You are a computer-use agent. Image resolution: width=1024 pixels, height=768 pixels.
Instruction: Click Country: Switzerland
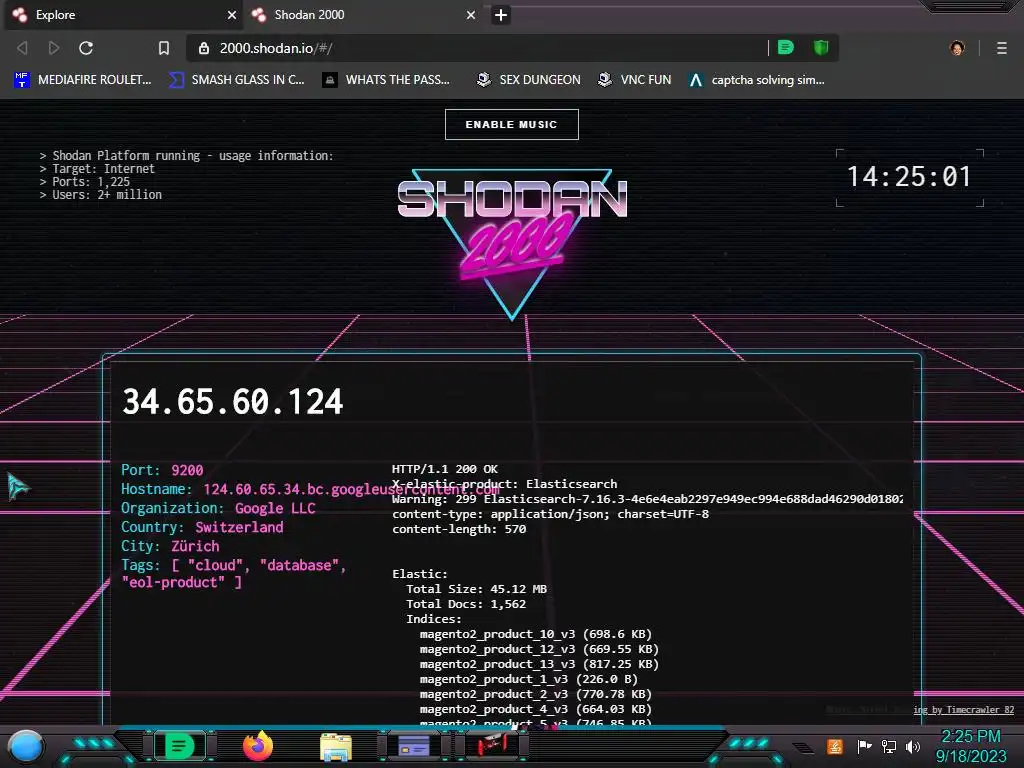[x=202, y=527]
